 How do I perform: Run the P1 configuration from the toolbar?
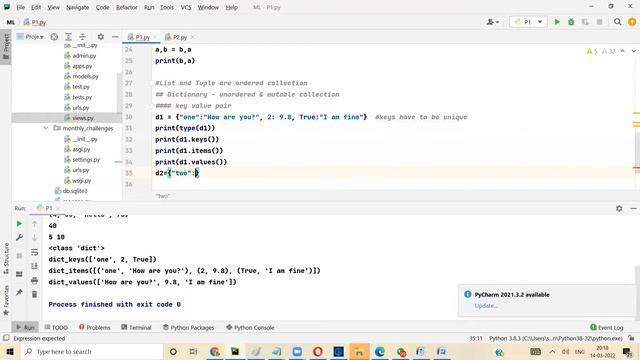click(x=557, y=22)
